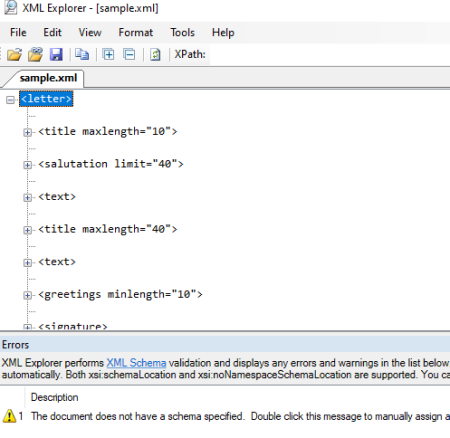This screenshot has height=438, width=450.
Task: Open the Format menu
Action: tap(136, 33)
